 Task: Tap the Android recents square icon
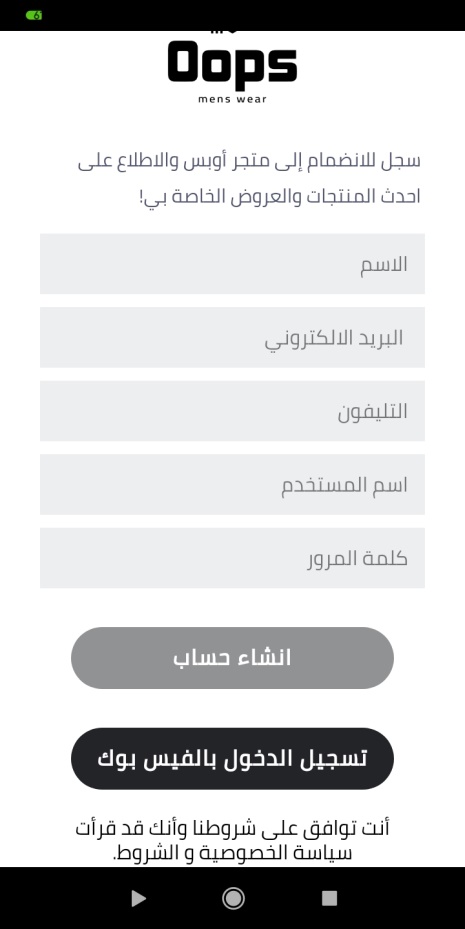(329, 898)
